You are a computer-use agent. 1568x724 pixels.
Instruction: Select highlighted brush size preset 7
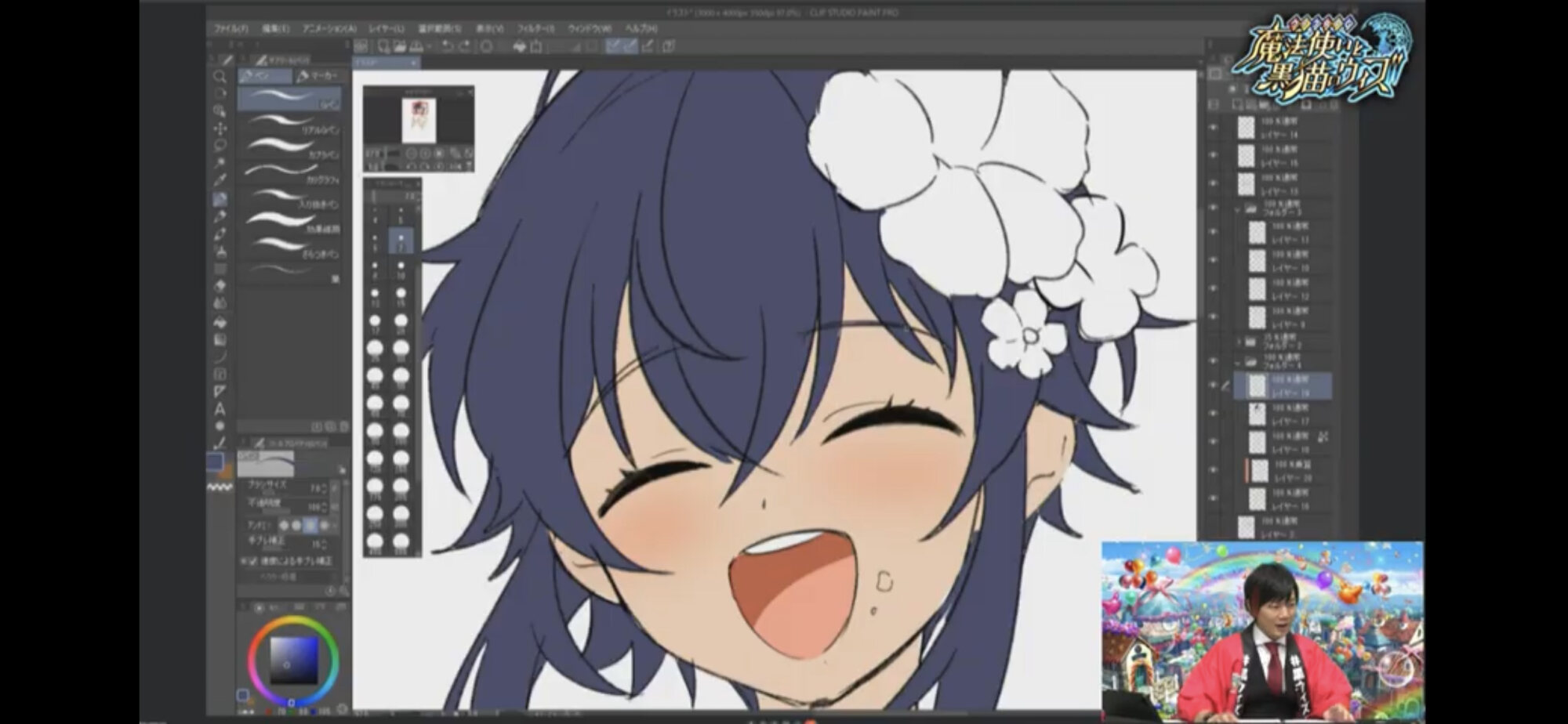[401, 240]
